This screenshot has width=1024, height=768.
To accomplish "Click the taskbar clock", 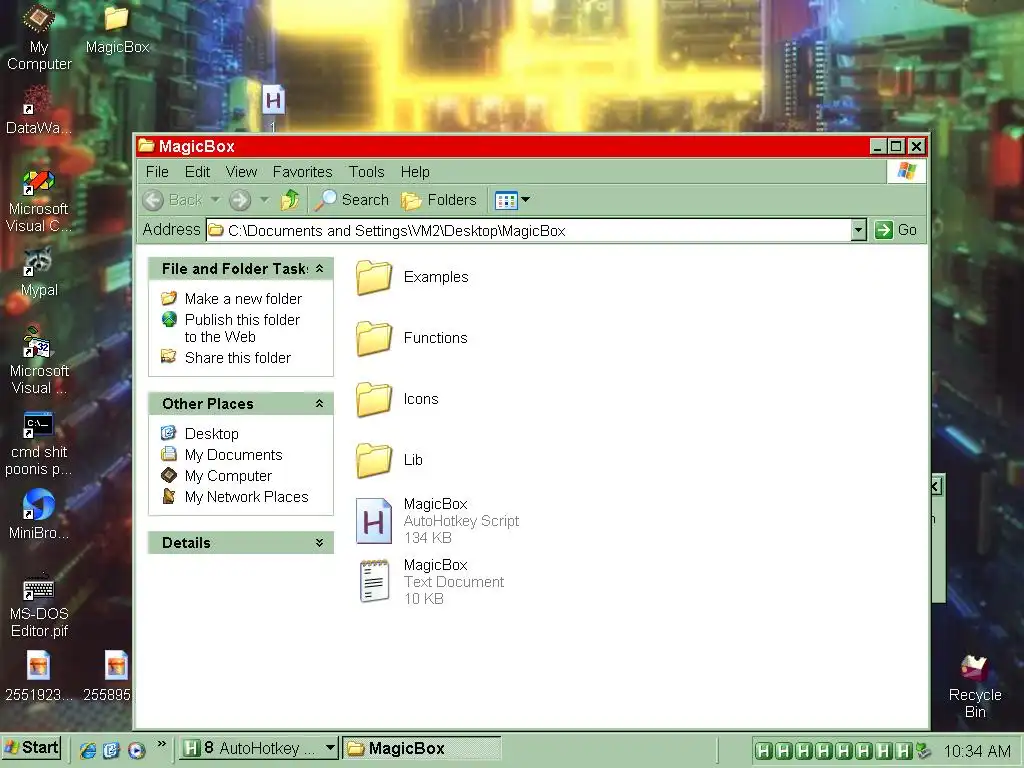I will coord(977,751).
